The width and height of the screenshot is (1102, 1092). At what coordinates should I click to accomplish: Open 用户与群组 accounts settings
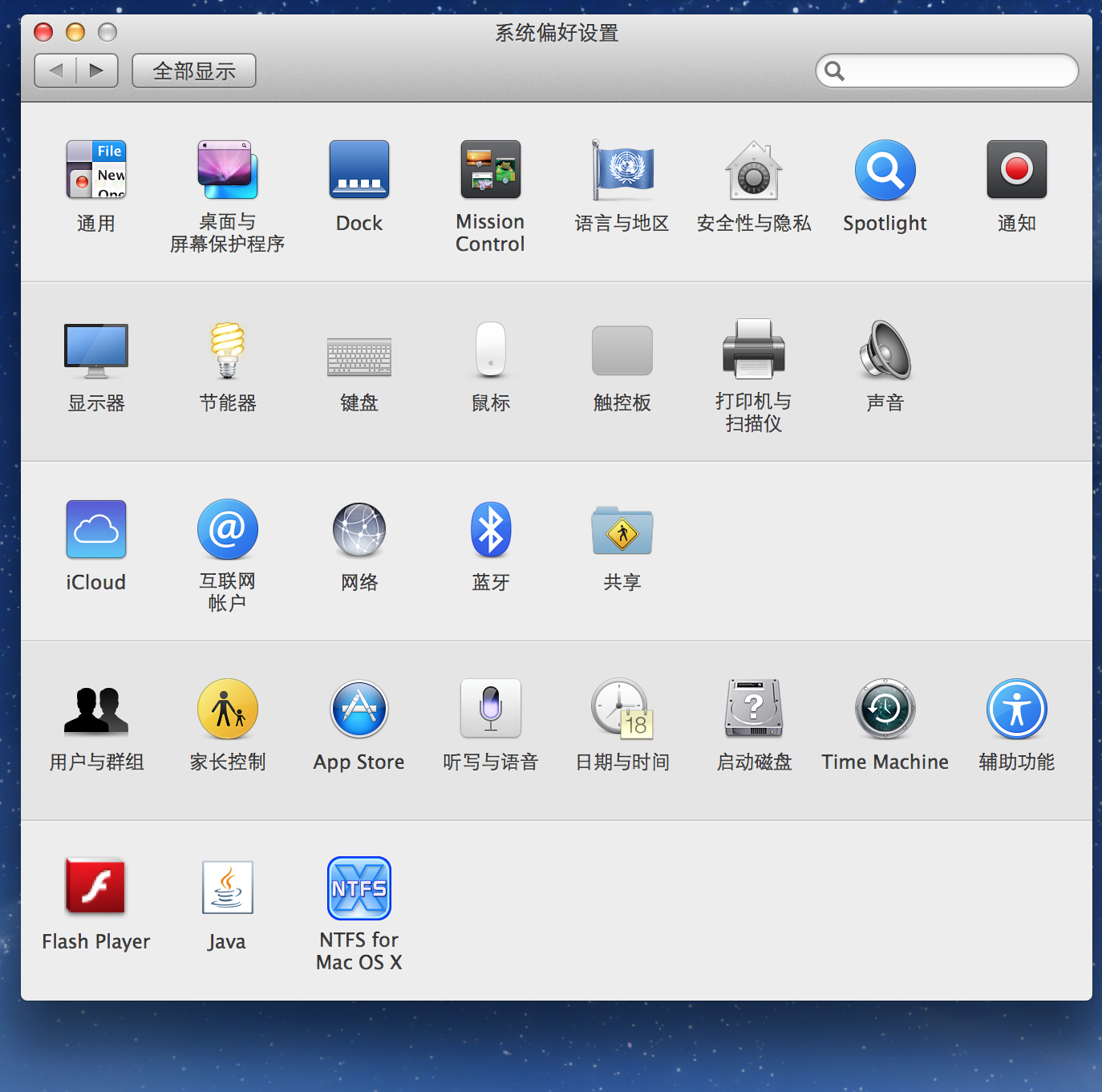[95, 708]
